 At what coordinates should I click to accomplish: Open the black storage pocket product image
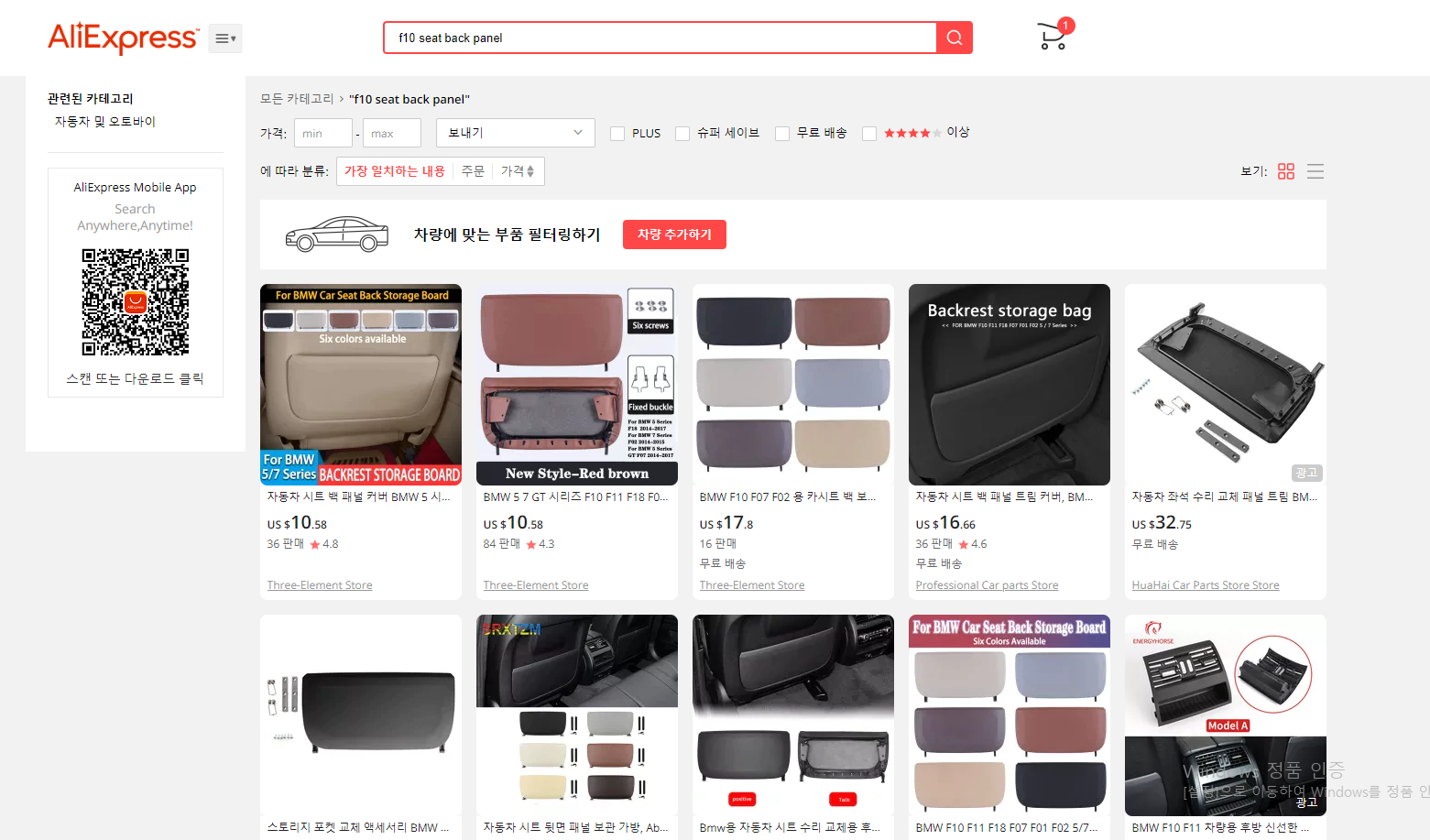(x=361, y=715)
